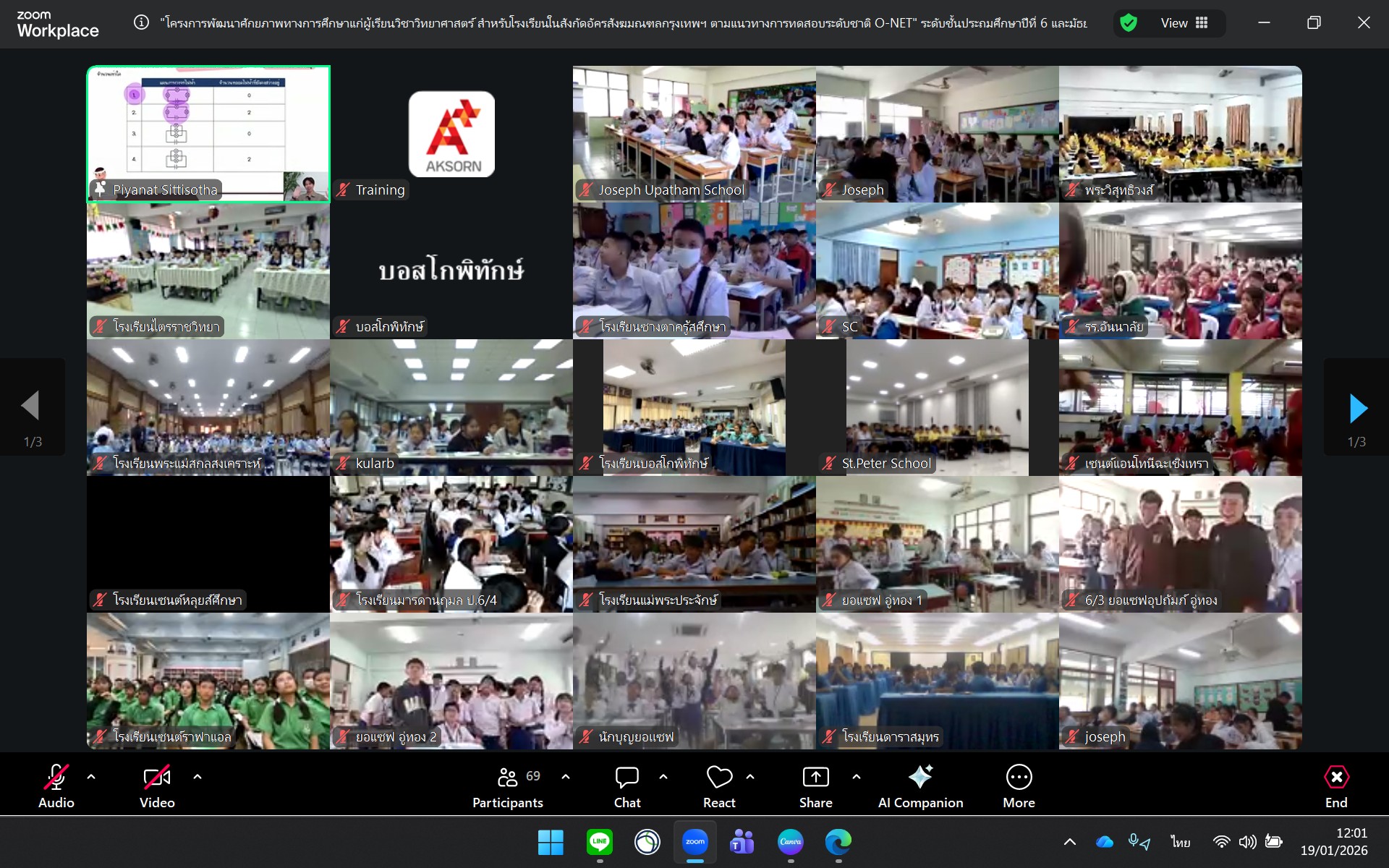Open Zoom icon in Windows taskbar
The image size is (1389, 868).
point(695,841)
